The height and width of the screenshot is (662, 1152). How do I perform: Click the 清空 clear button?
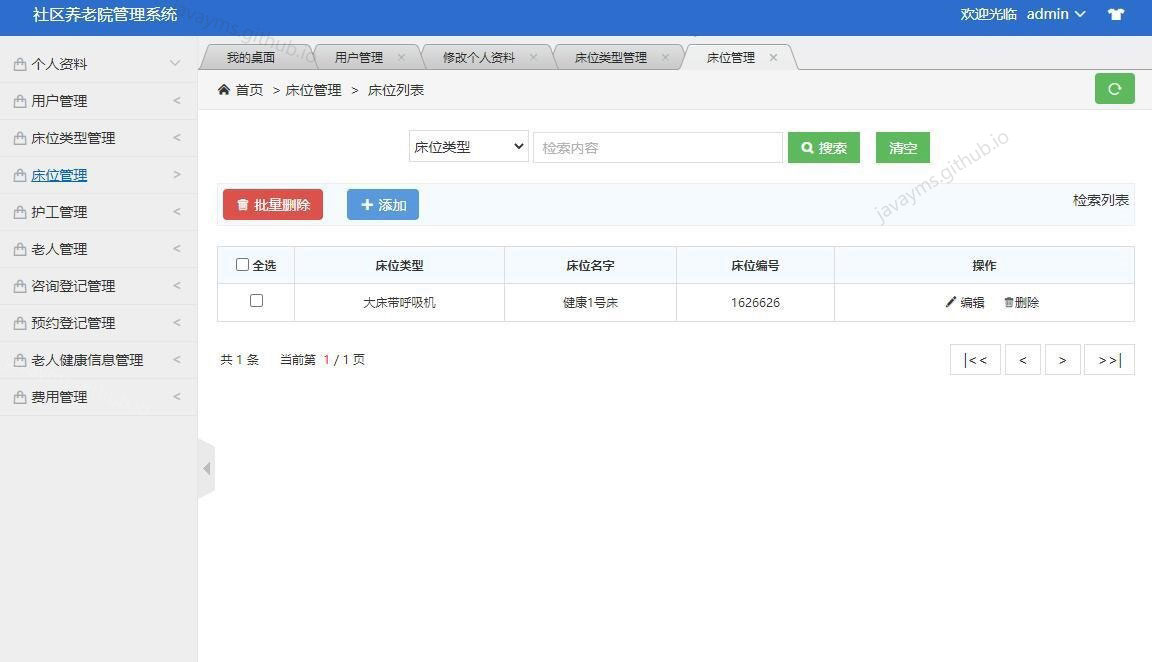click(x=901, y=147)
